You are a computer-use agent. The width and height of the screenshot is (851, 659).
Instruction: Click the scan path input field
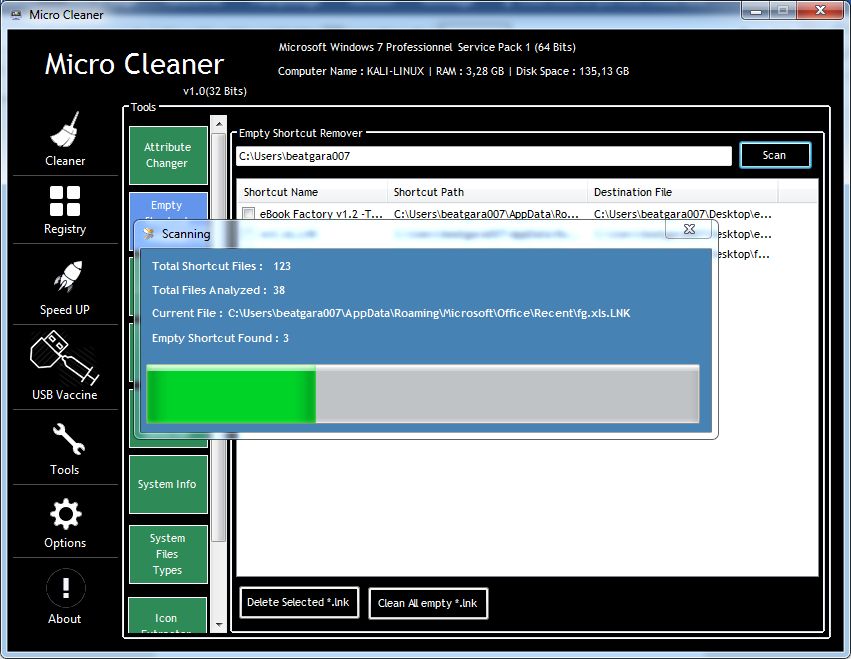click(x=484, y=156)
